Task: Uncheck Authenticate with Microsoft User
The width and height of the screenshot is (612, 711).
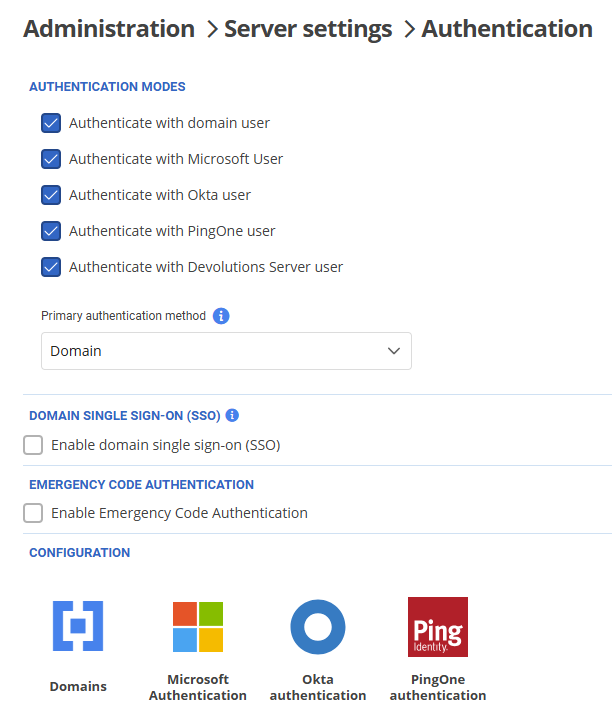Action: [52, 159]
